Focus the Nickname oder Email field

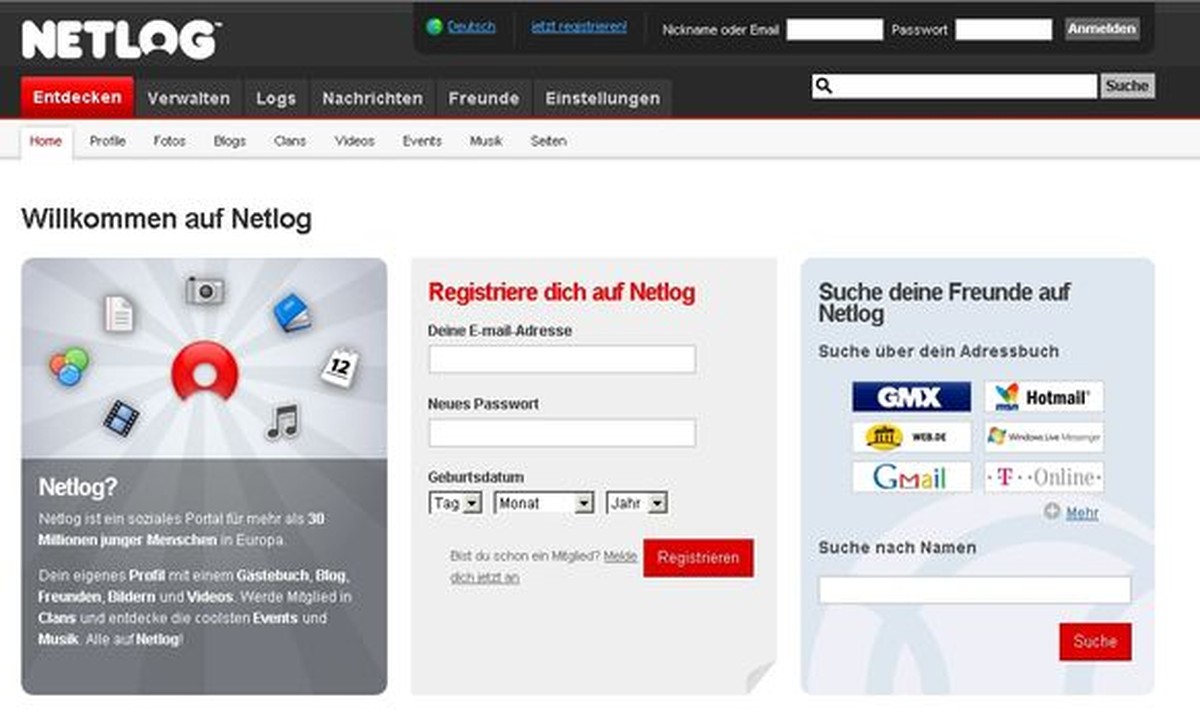coord(835,30)
